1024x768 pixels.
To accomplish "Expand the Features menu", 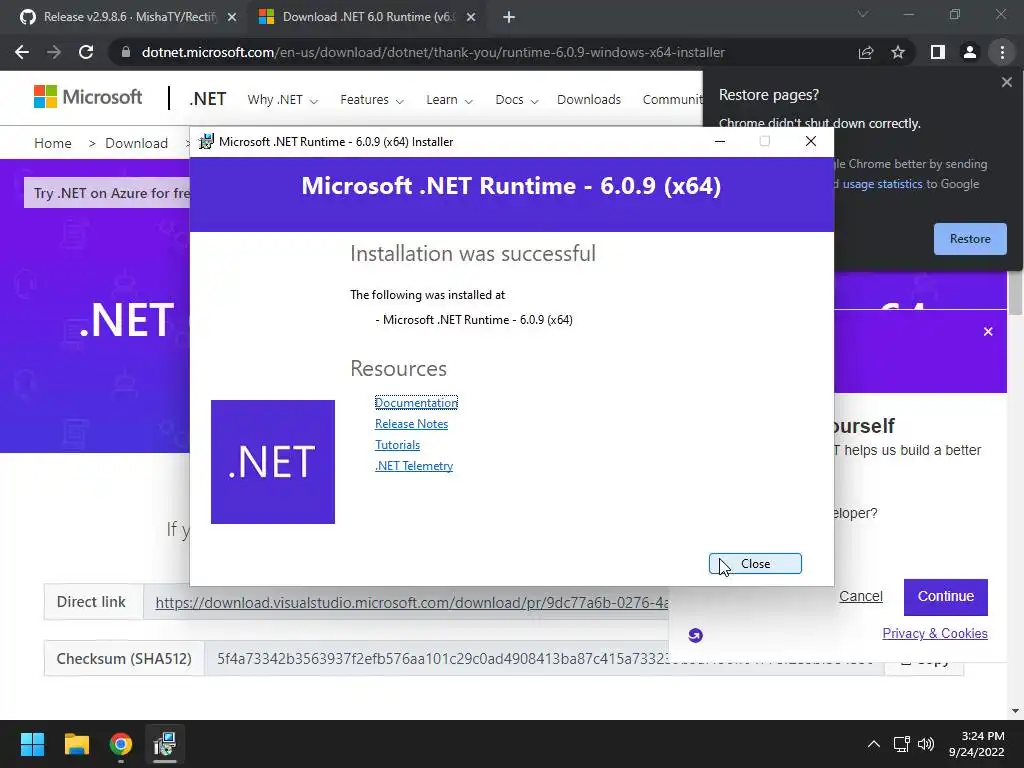I will (372, 100).
